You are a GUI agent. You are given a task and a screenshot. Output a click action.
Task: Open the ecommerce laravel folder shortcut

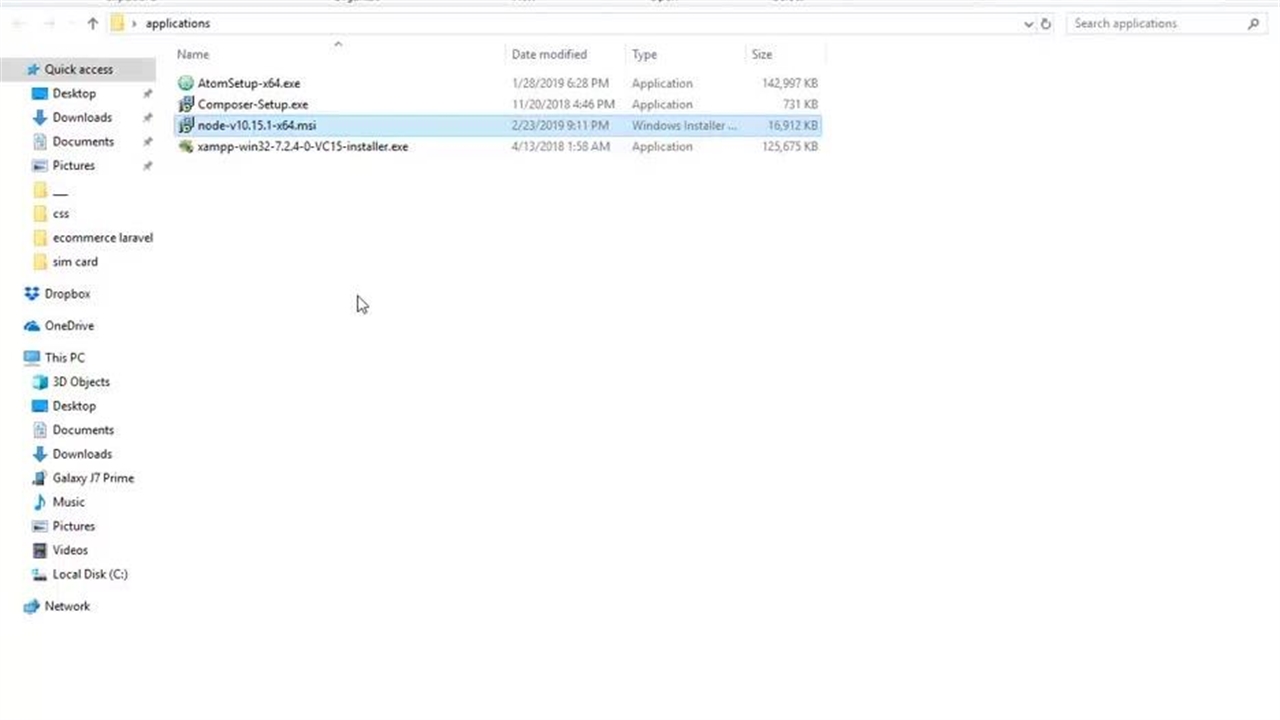pyautogui.click(x=102, y=238)
